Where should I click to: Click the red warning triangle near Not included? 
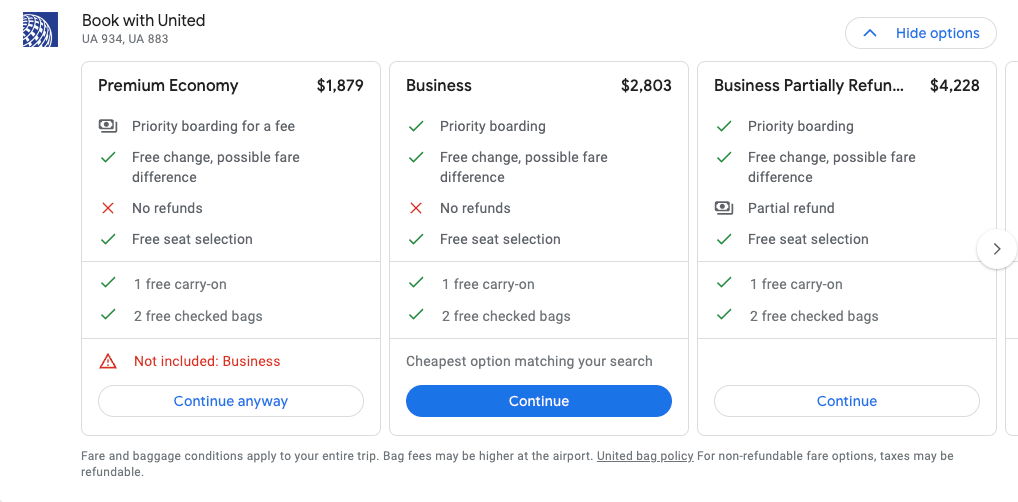point(108,362)
